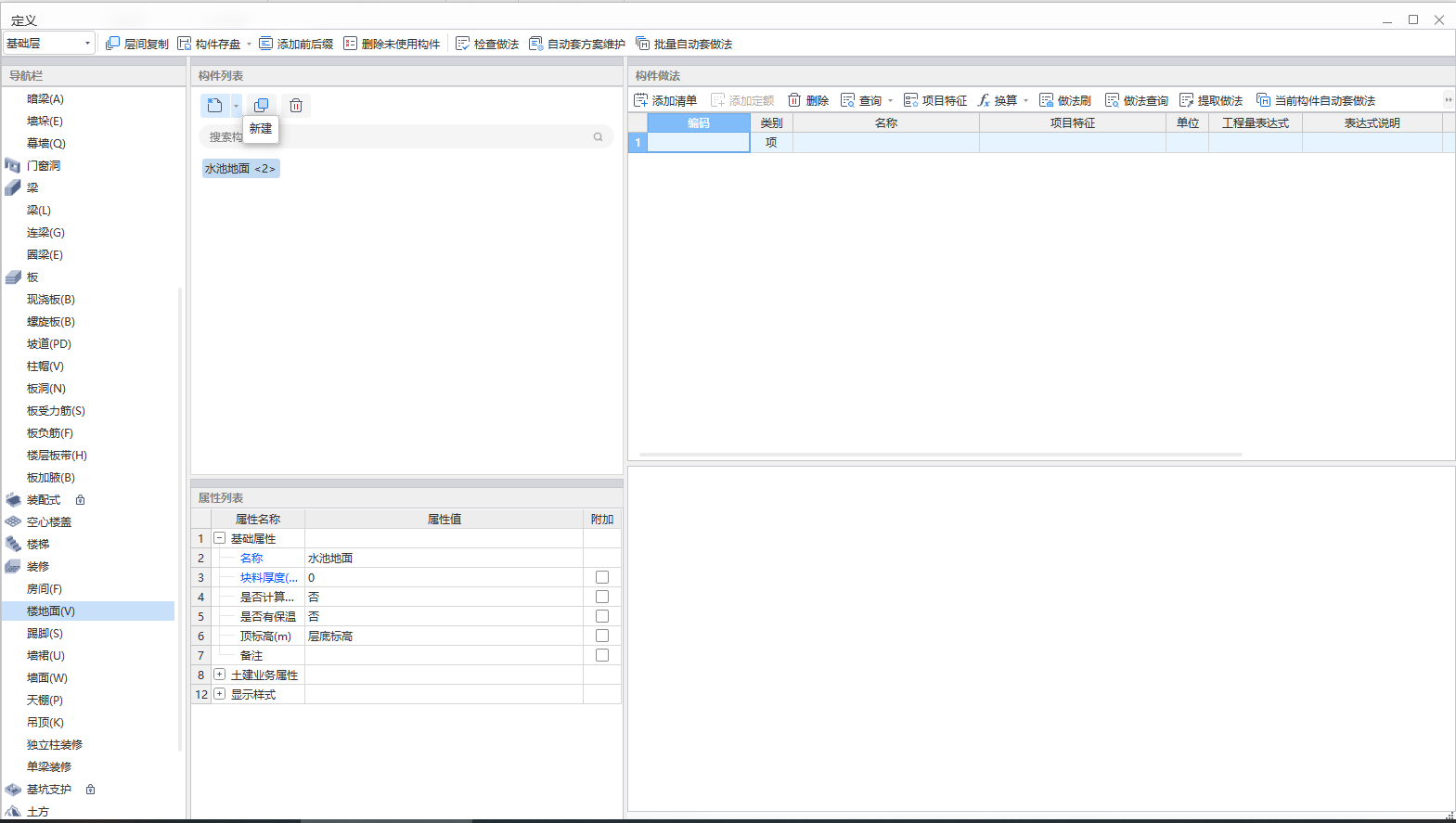
Task: Click the 新建 component icon
Action: 215,105
